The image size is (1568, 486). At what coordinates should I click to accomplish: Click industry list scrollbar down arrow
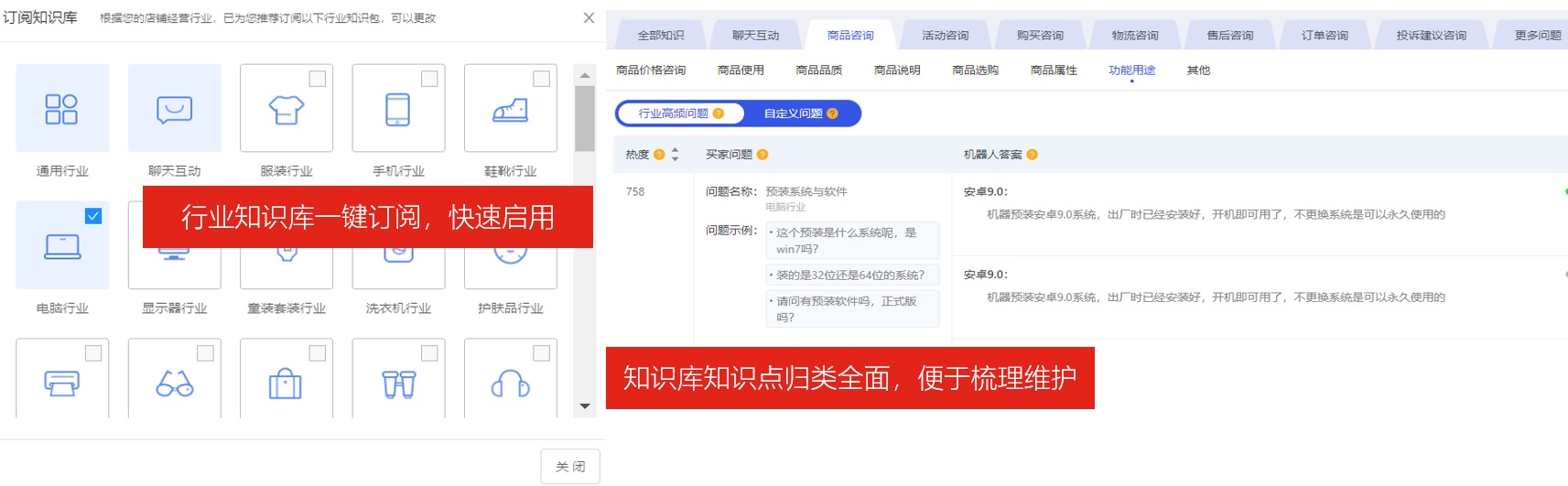pyautogui.click(x=585, y=406)
